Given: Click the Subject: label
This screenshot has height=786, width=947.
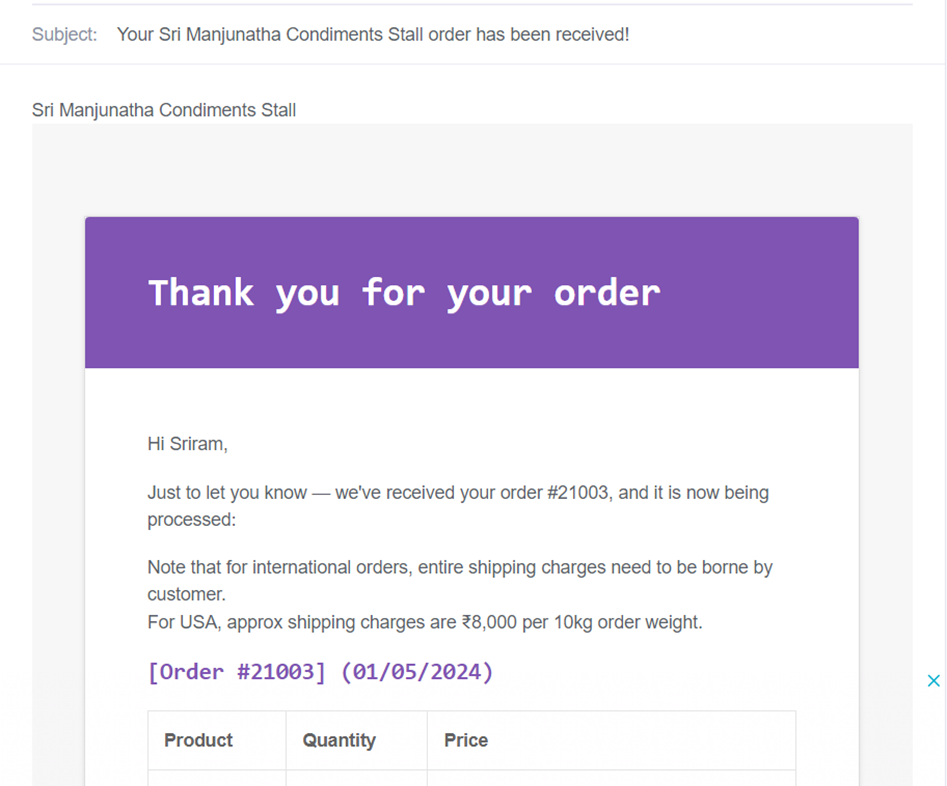Looking at the screenshot, I should (x=64, y=34).
